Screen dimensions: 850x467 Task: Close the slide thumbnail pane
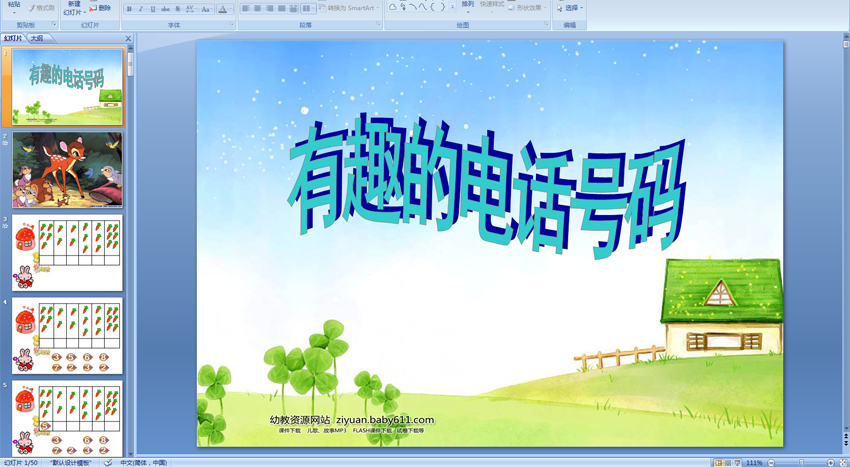128,38
